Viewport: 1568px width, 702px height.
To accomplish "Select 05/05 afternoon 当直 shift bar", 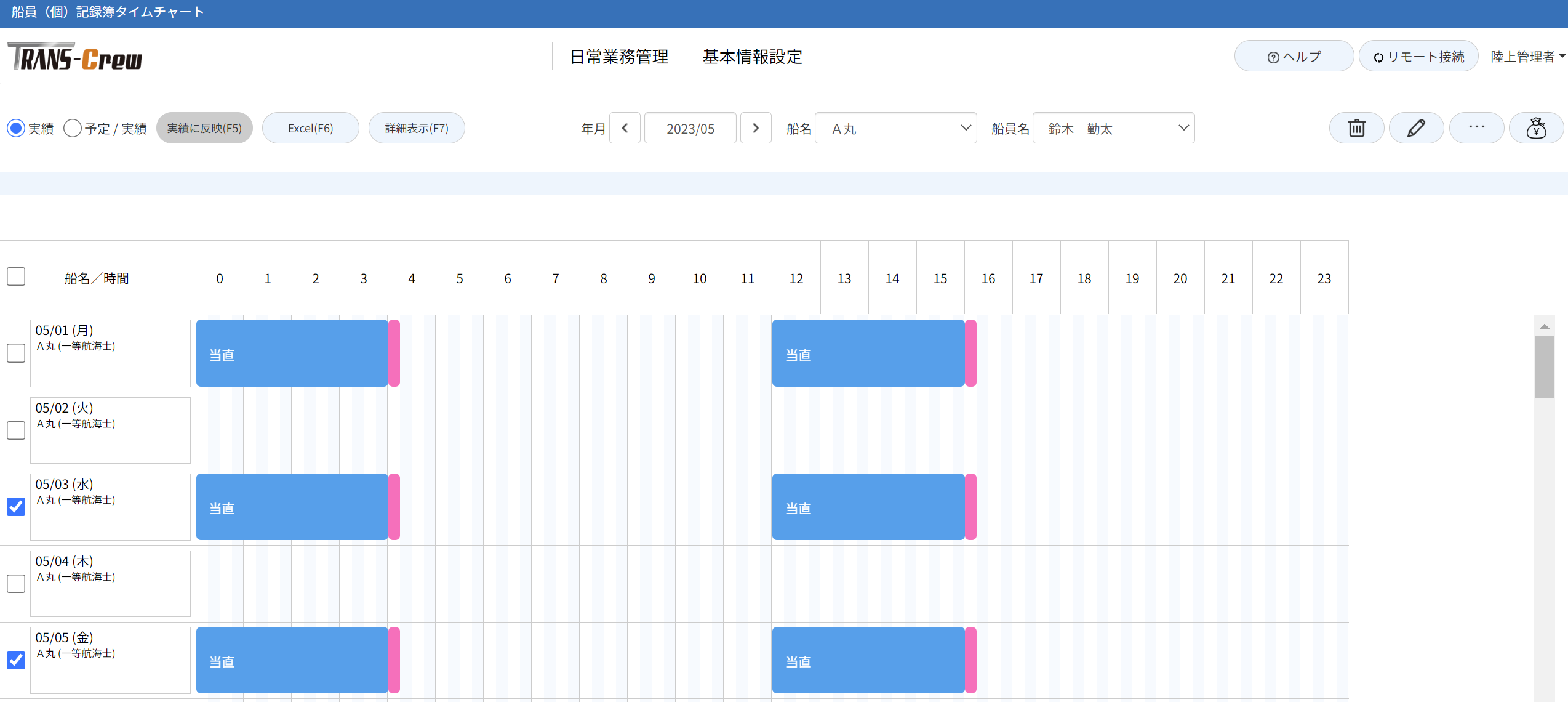I will click(x=868, y=660).
